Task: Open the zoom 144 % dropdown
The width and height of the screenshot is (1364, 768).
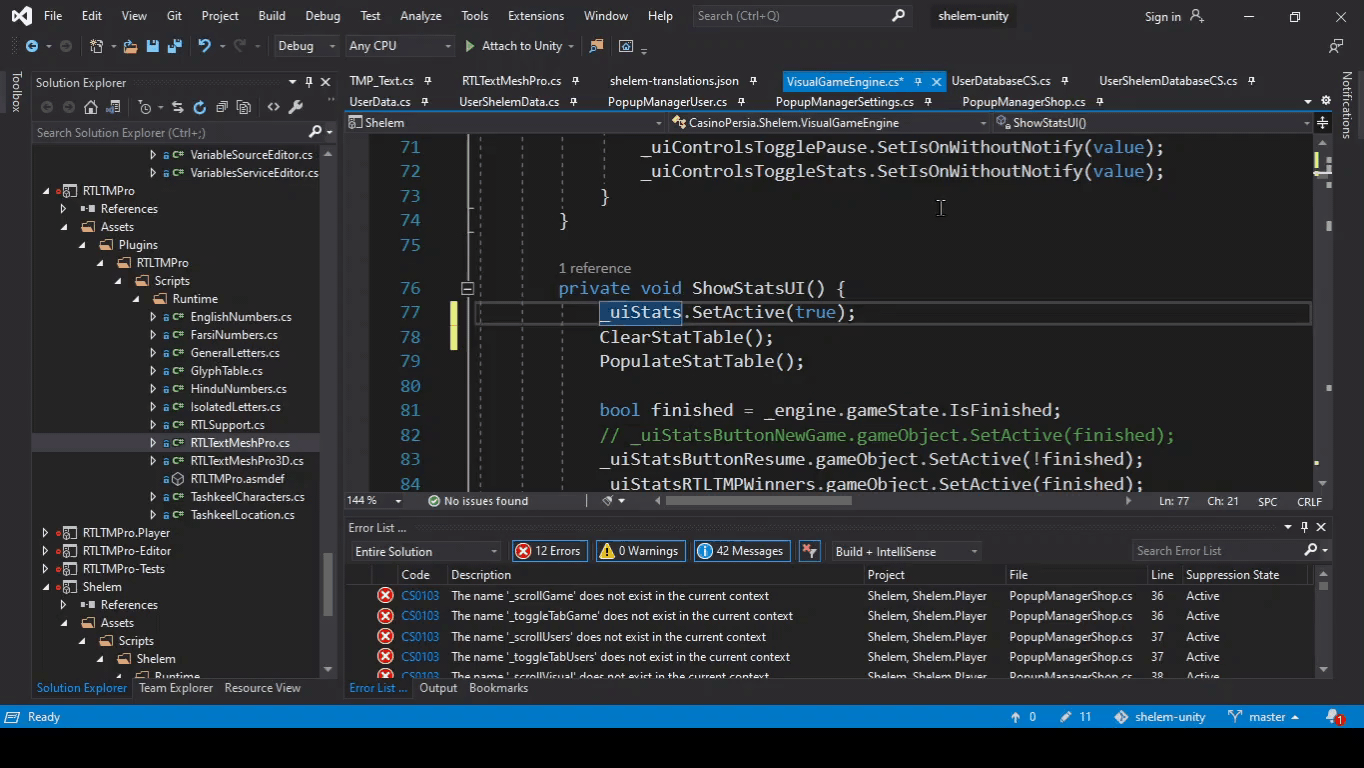Action: coord(373,501)
